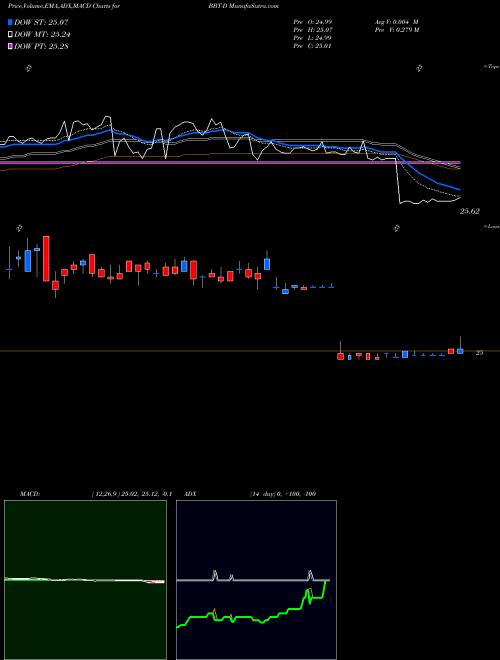This screenshot has height=660, width=500.
Task: Select the 'DOW PT: 25.28' legend text
Action: [x=41, y=46]
